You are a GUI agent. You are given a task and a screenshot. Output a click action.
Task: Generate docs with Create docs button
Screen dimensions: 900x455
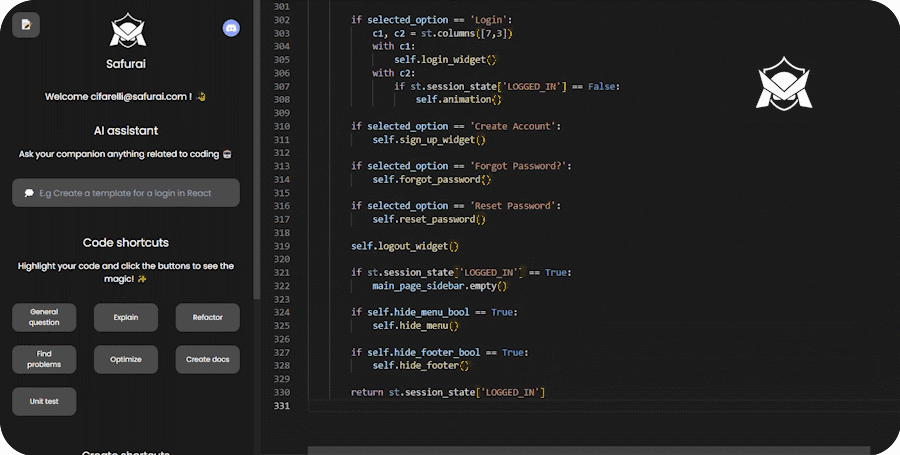207,359
